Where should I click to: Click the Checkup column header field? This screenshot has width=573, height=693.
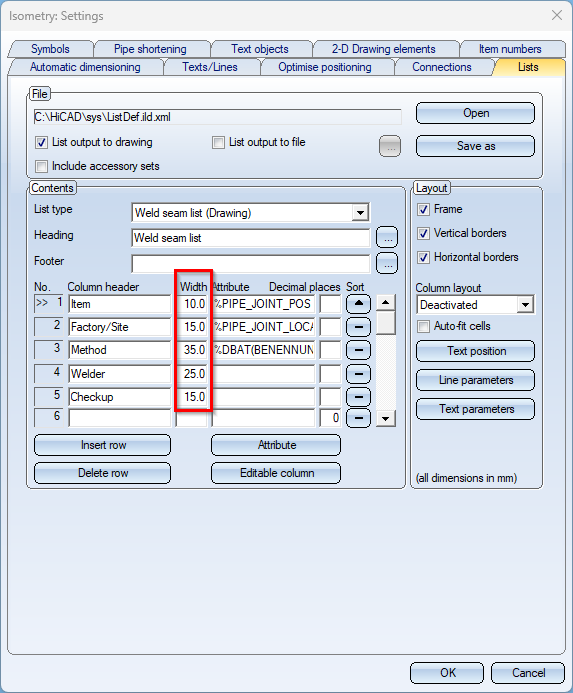point(119,397)
